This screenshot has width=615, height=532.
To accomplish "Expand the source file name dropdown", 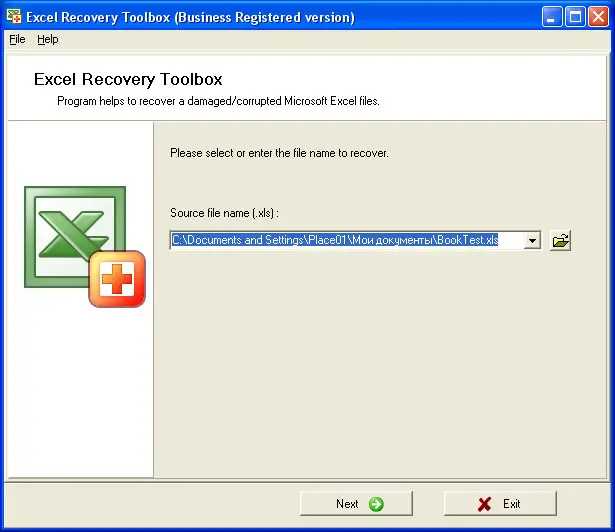I will point(532,240).
